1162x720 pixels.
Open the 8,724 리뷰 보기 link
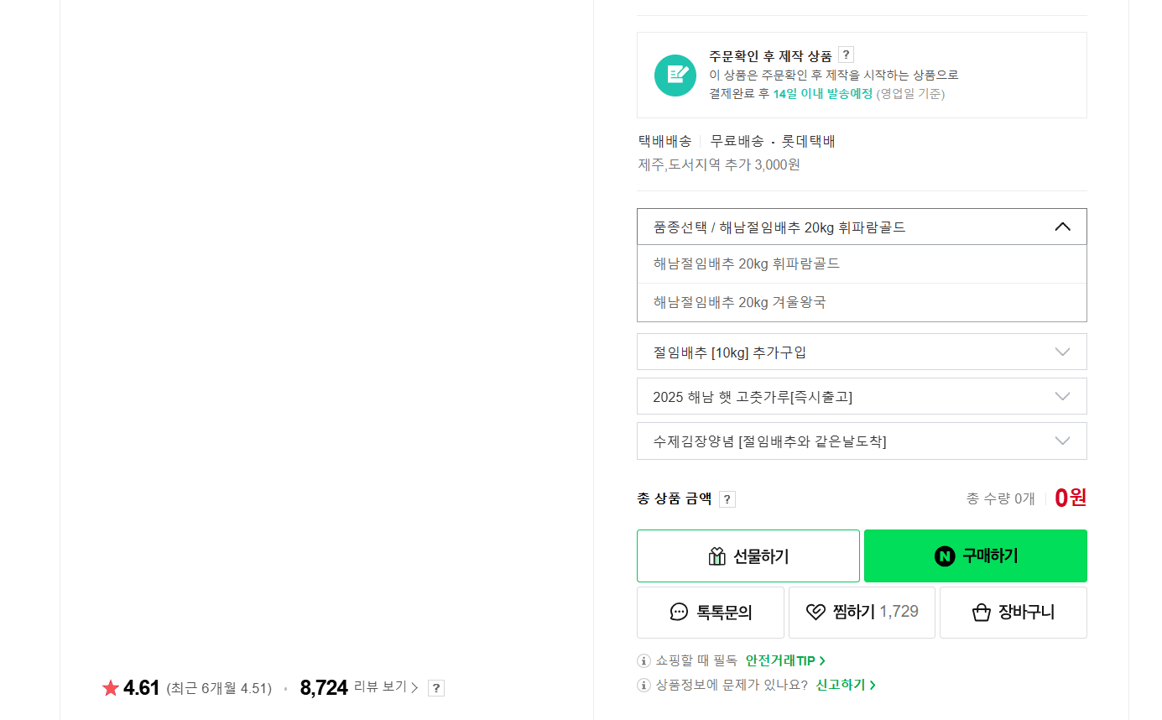(356, 687)
